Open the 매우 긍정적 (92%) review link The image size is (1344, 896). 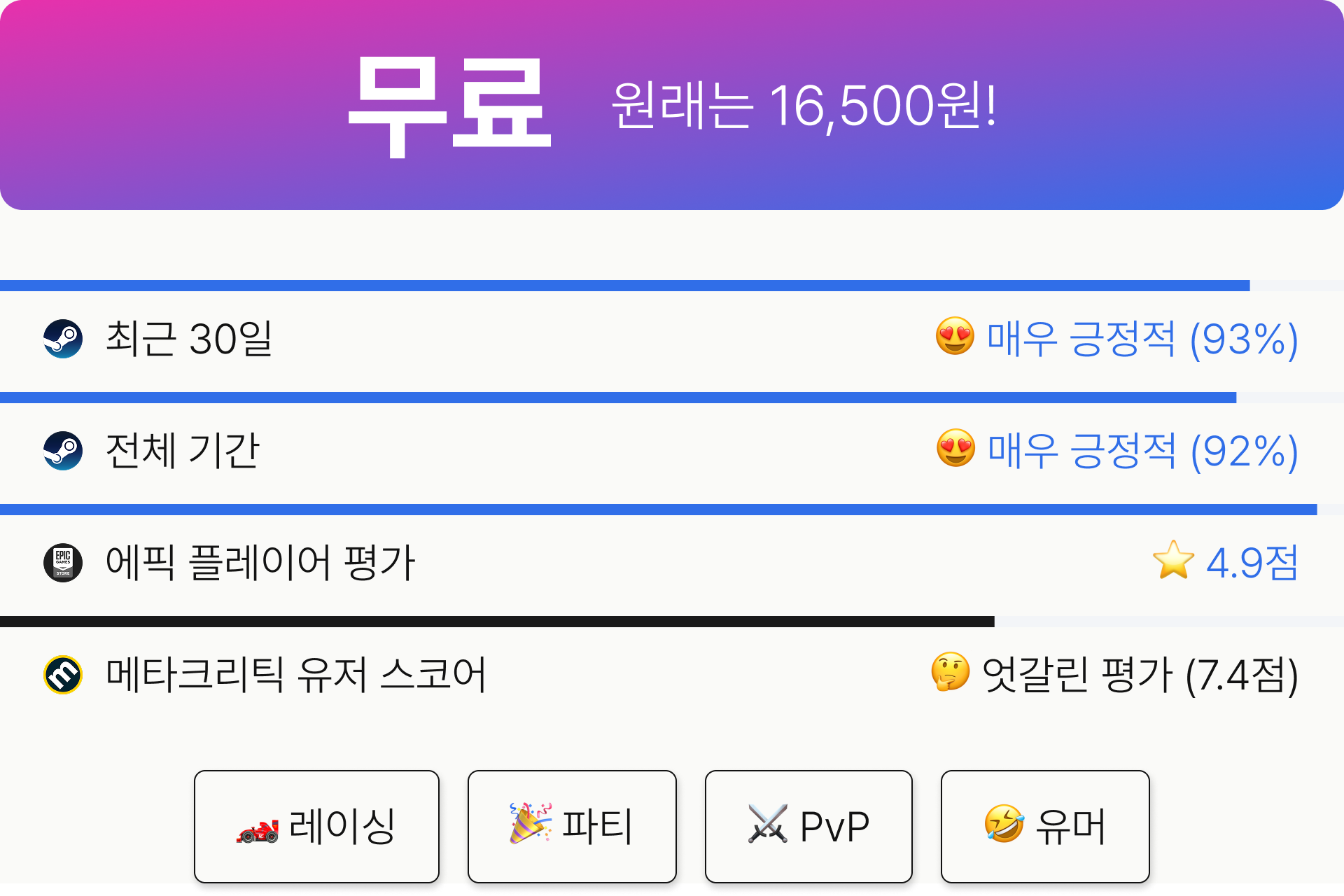tap(1143, 451)
